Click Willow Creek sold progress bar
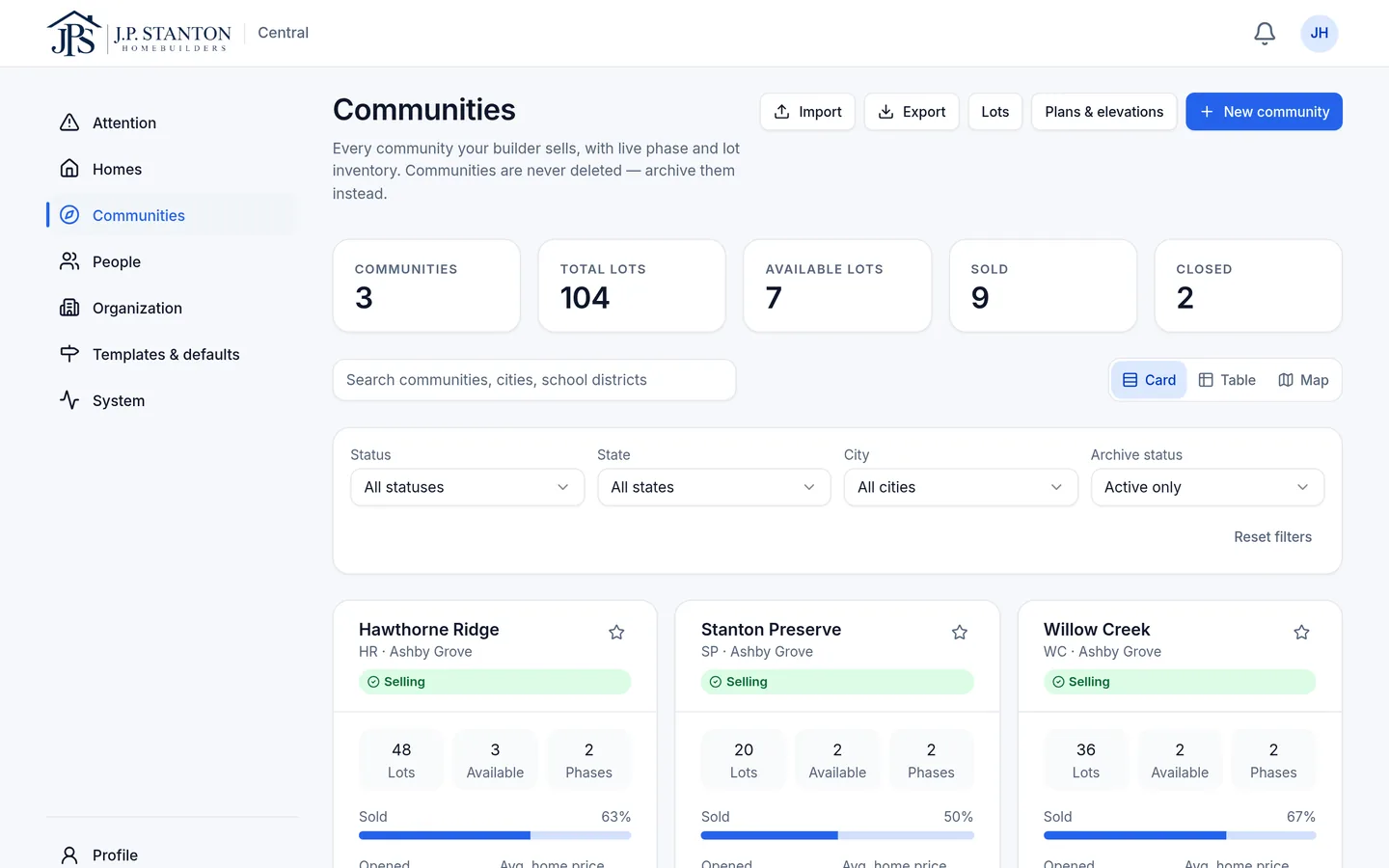1389x868 pixels. tap(1180, 835)
